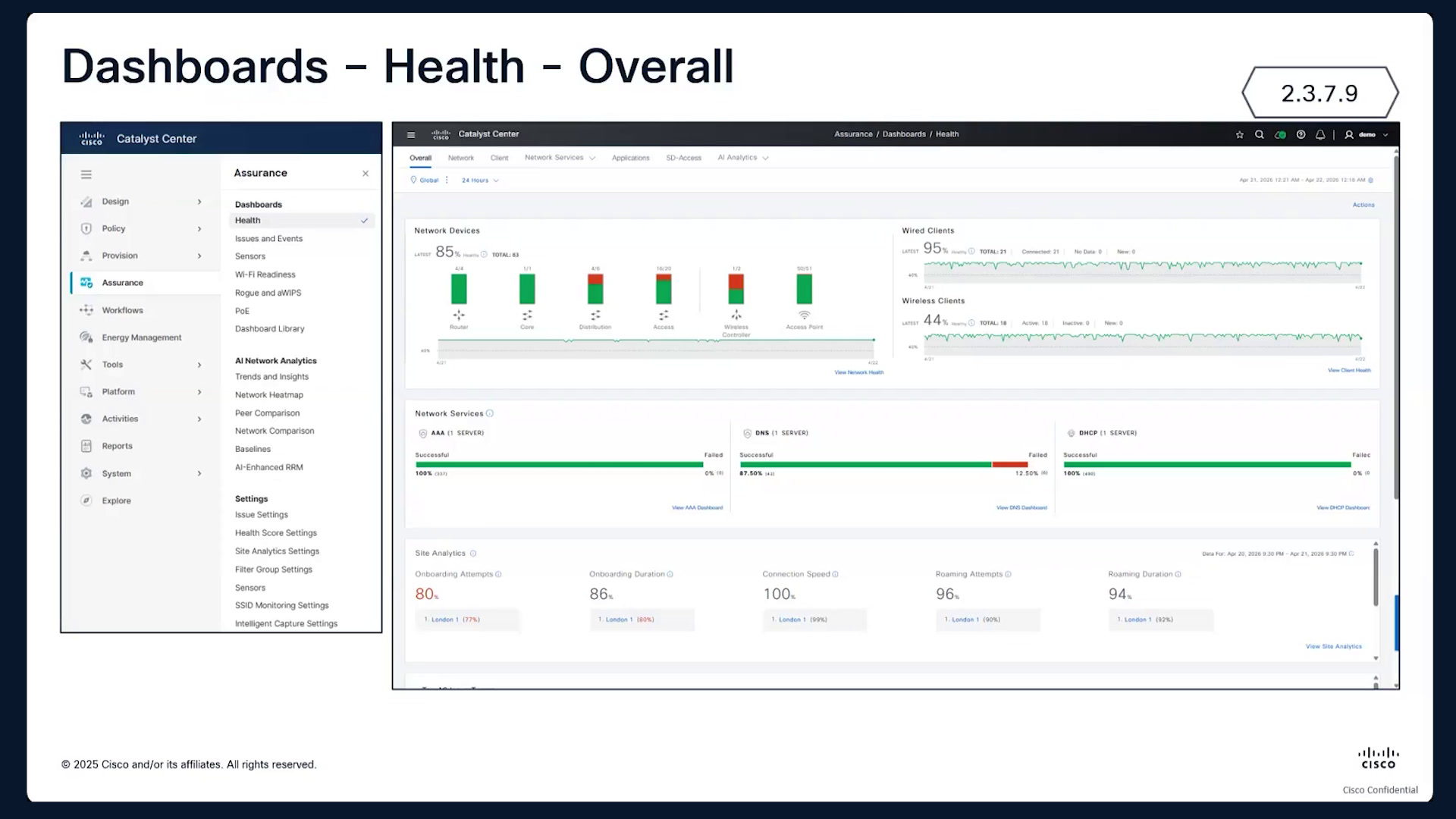Click the search magnifier icon in header
This screenshot has height=819, width=1456.
point(1260,135)
